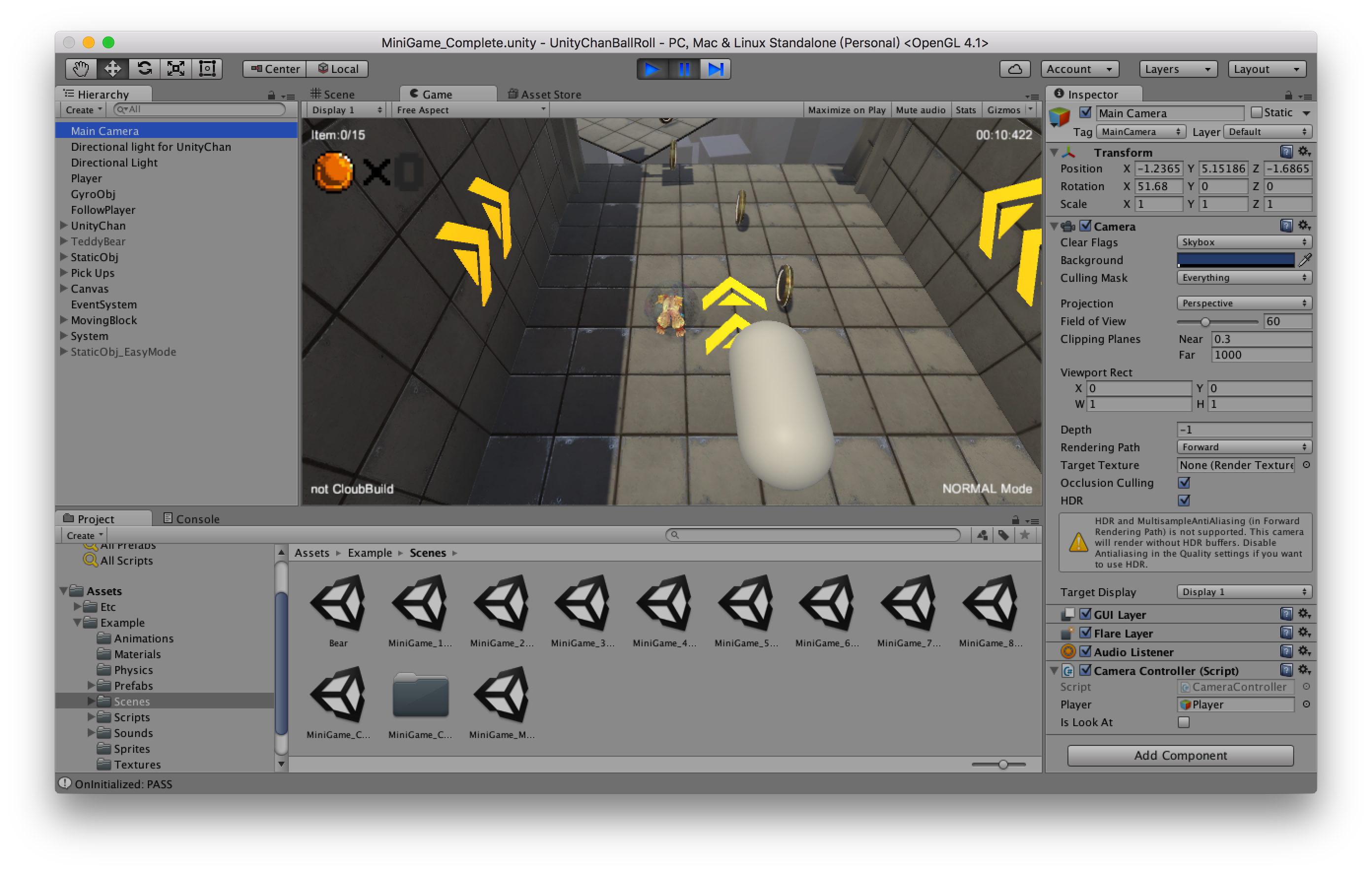Open the Layers dropdown
This screenshot has height=872, width=1372.
coord(1177,69)
